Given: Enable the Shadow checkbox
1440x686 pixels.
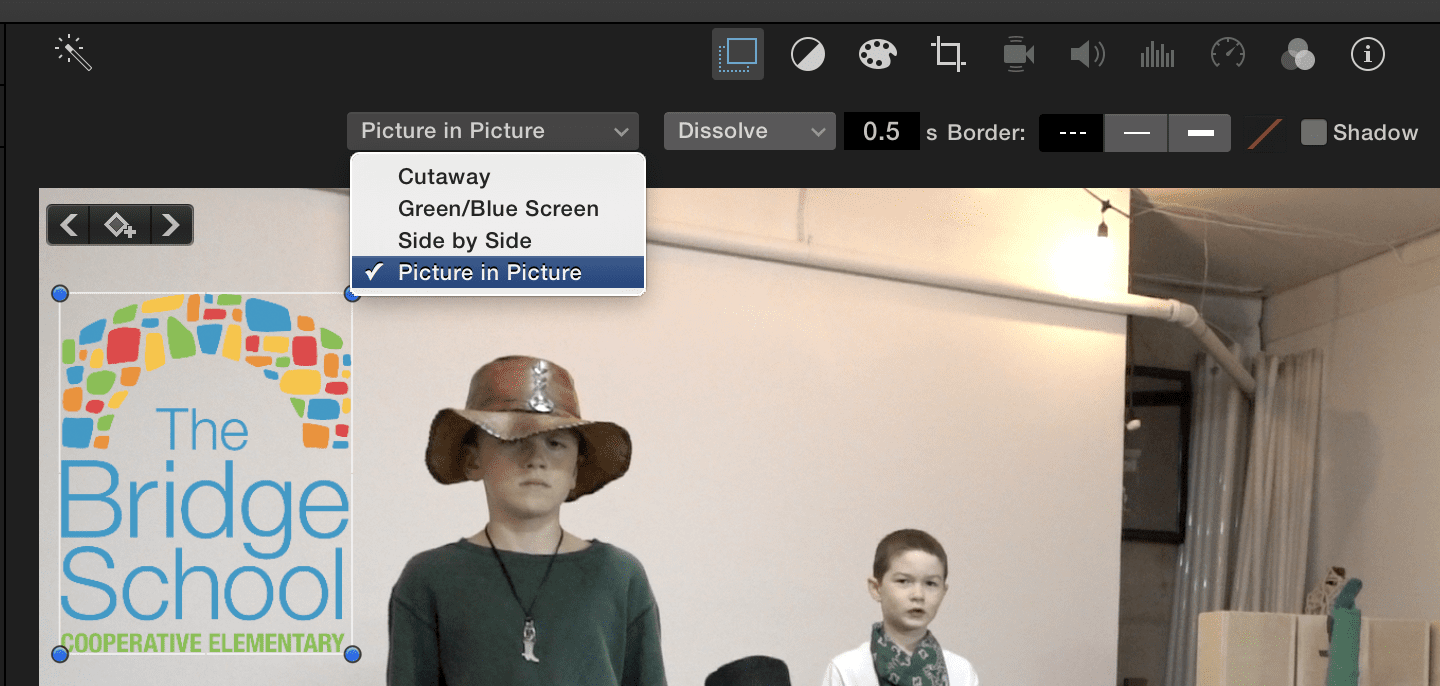Looking at the screenshot, I should tap(1313, 132).
